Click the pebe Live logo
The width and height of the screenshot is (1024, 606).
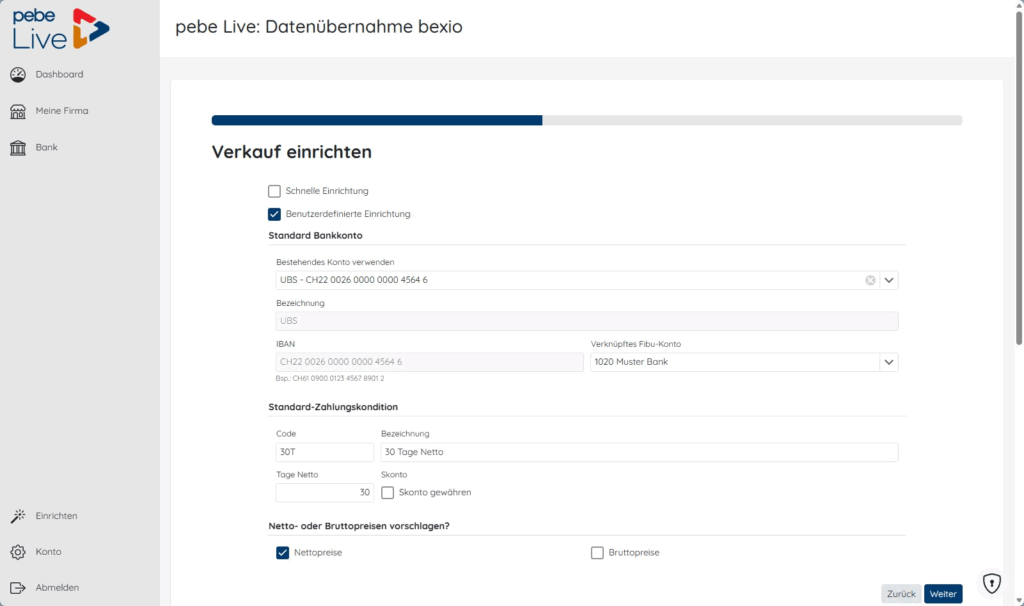[61, 29]
